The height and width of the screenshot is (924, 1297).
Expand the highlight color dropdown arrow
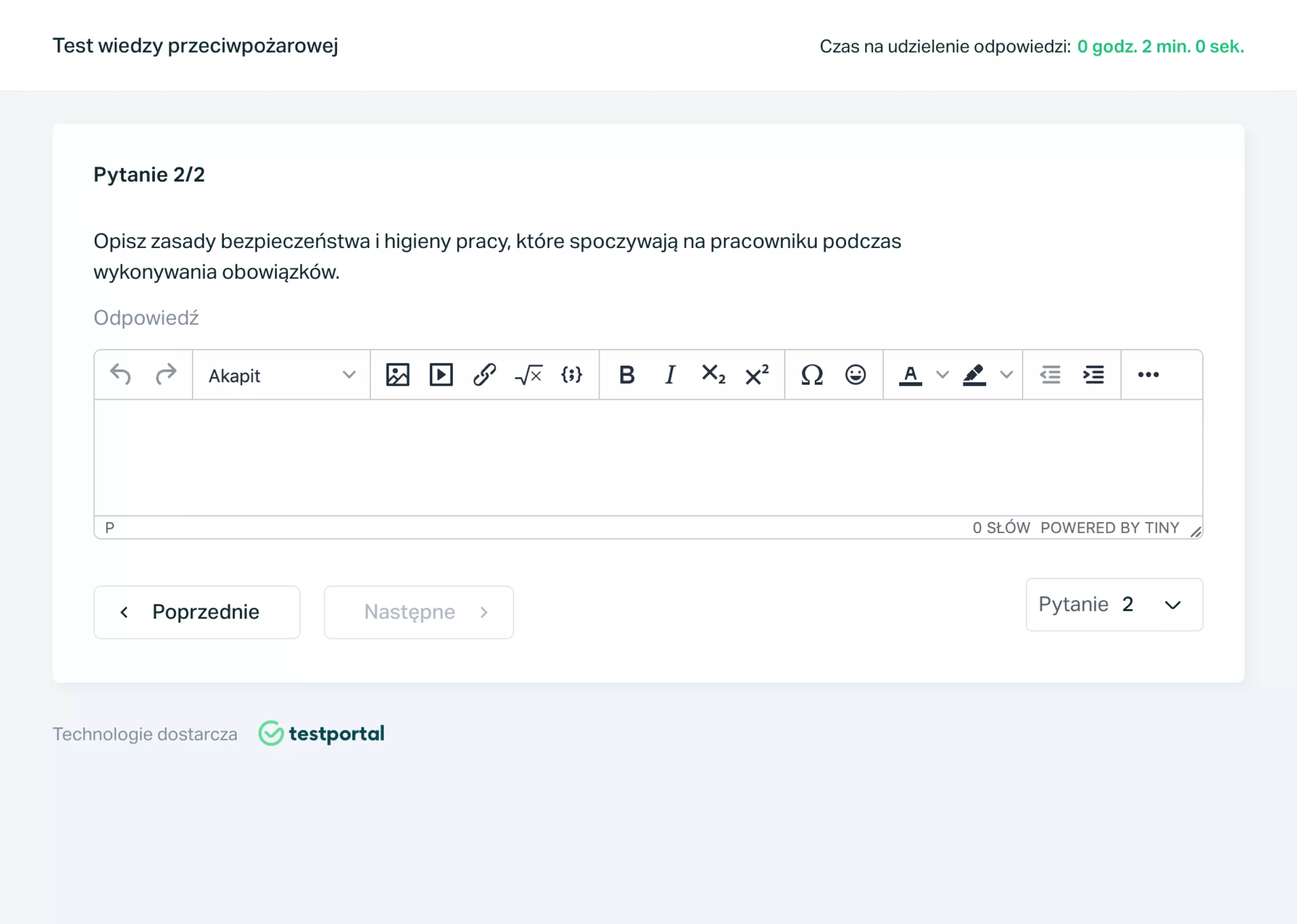(x=1007, y=375)
